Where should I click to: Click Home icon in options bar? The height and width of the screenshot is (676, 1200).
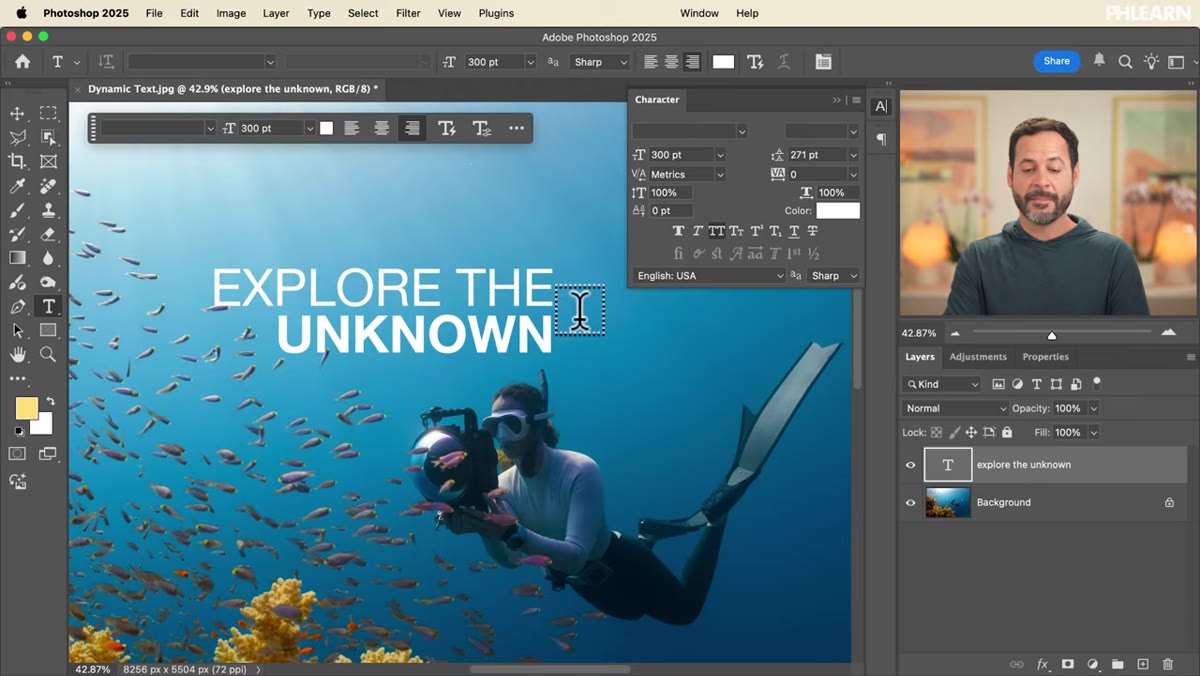tap(22, 62)
